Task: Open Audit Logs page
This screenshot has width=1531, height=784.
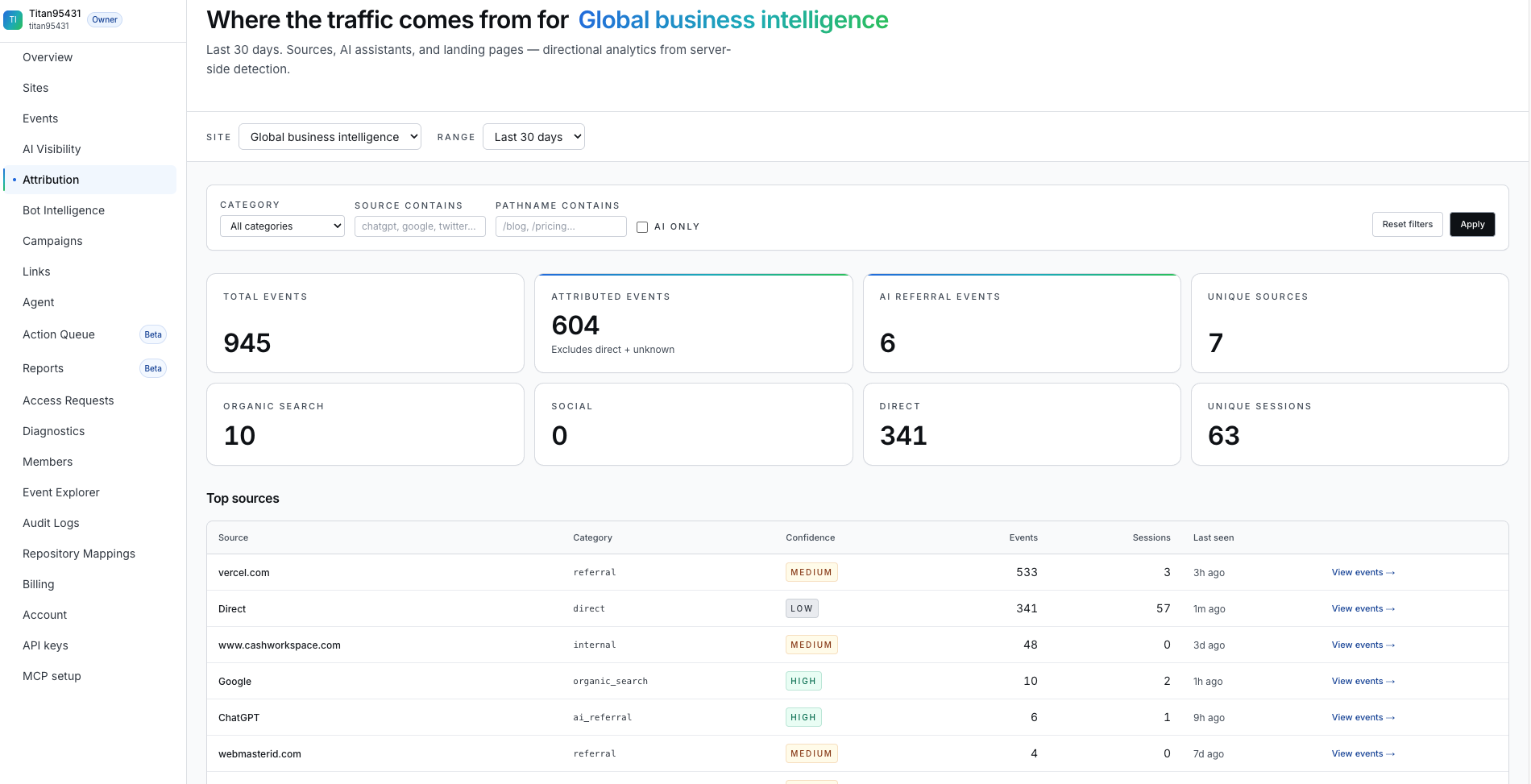Action: coord(89,523)
